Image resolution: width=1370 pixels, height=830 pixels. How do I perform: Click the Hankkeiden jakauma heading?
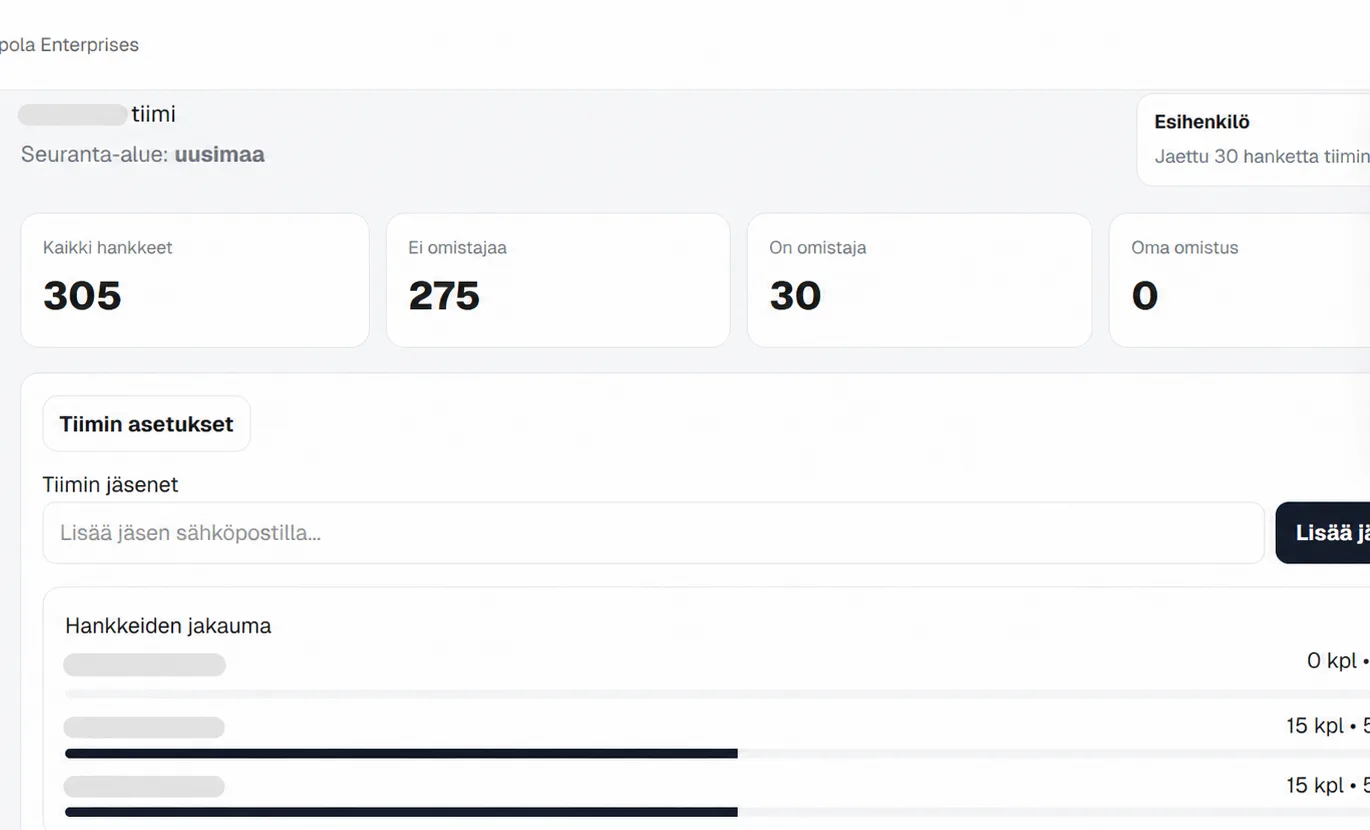(168, 626)
